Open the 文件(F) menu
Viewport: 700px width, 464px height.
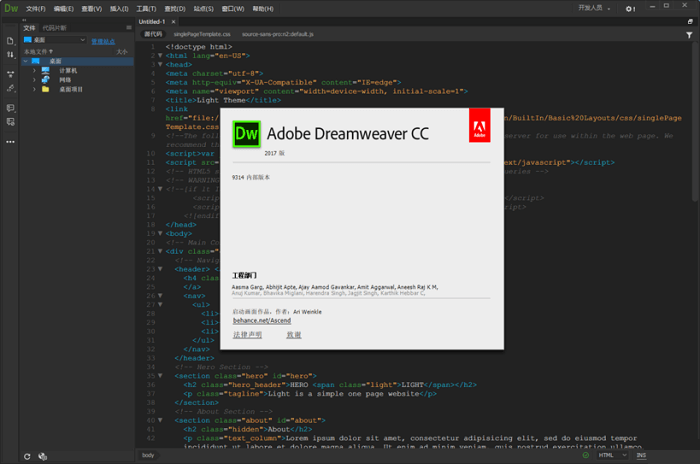(x=36, y=9)
